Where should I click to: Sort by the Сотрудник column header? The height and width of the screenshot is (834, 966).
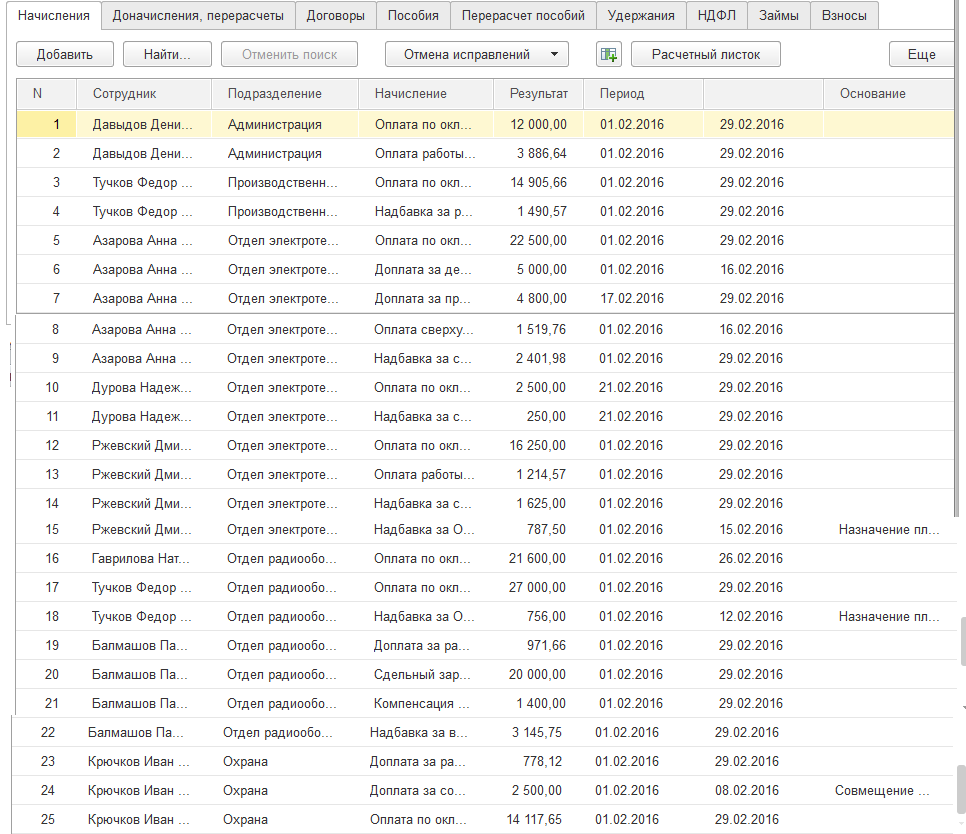pyautogui.click(x=125, y=93)
